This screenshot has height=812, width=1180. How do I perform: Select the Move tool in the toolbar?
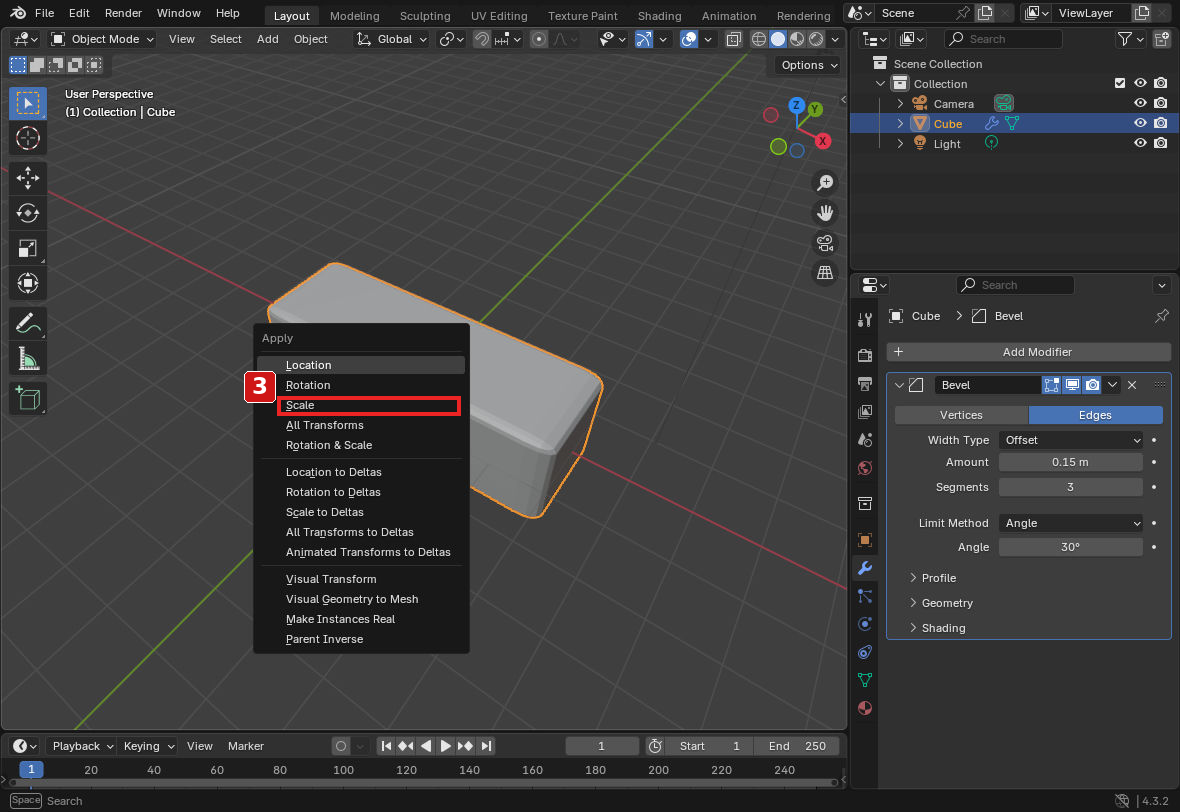click(28, 178)
